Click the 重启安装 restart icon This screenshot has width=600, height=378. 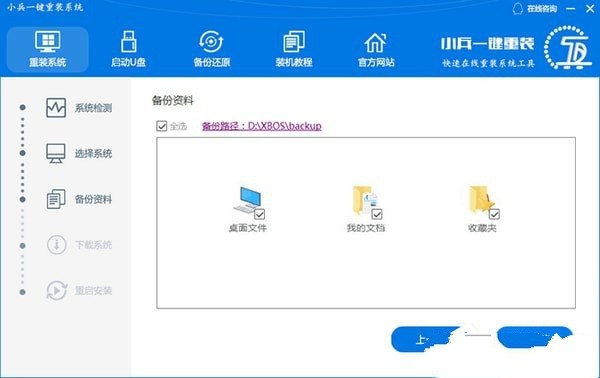point(57,290)
